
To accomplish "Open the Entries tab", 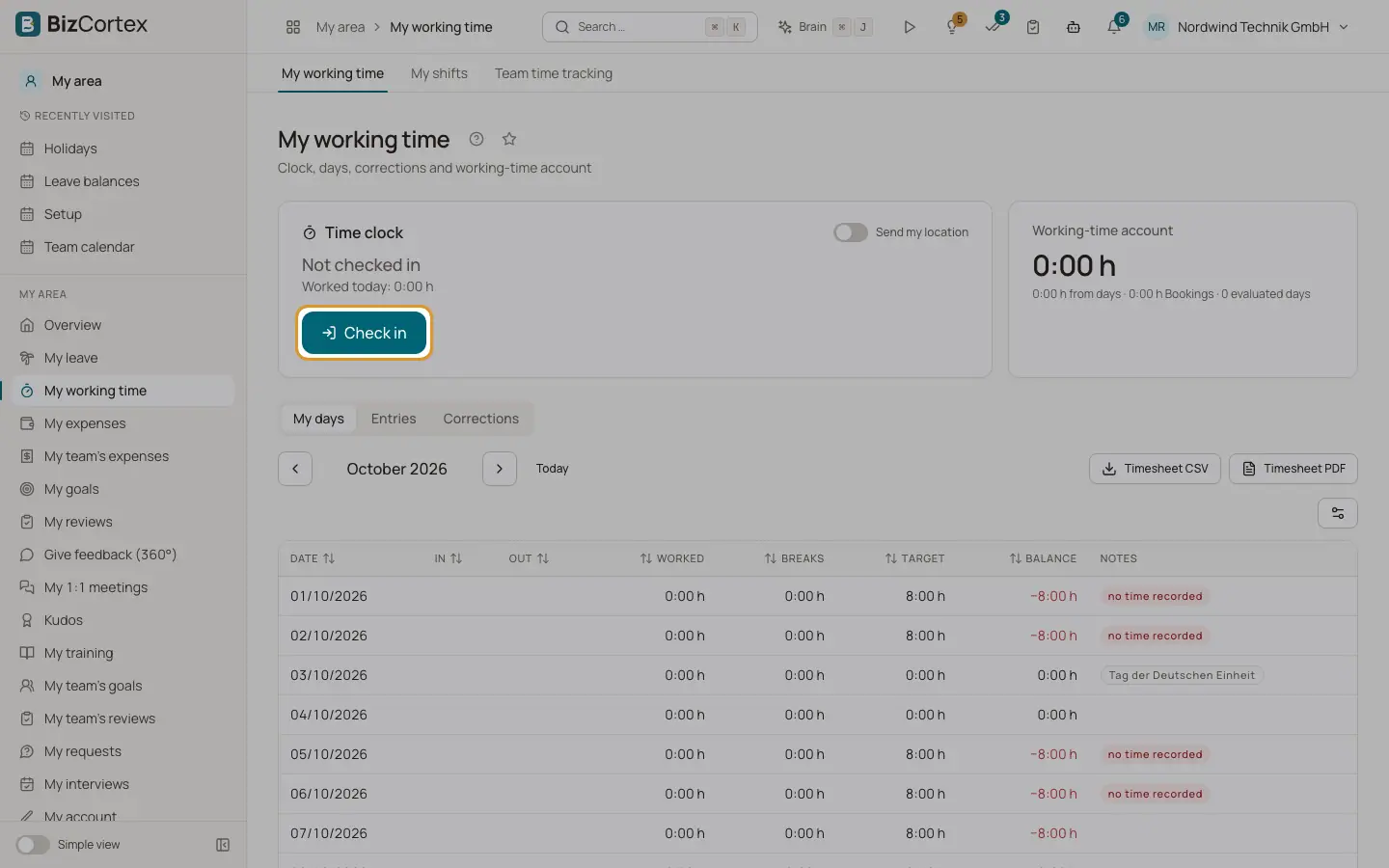I will (394, 419).
